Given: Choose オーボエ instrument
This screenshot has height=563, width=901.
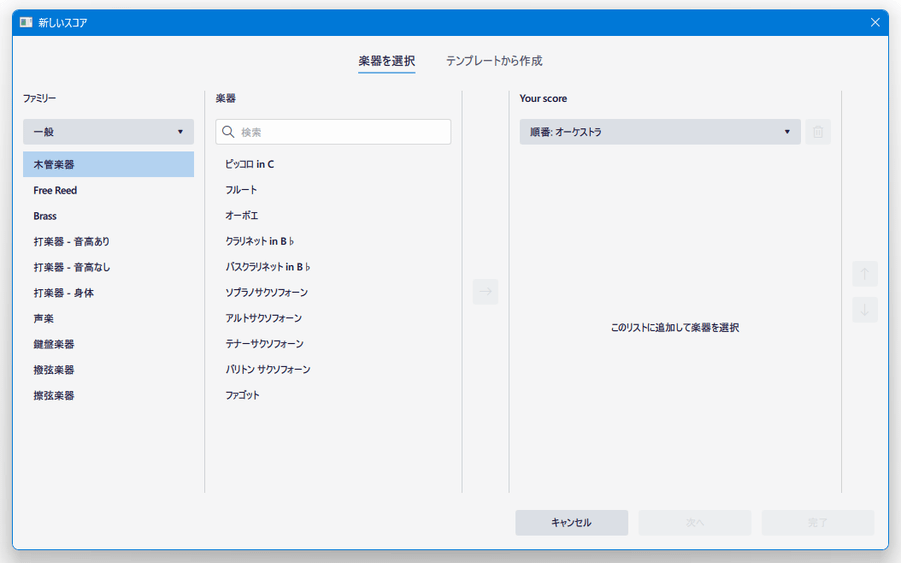Looking at the screenshot, I should tap(333, 216).
